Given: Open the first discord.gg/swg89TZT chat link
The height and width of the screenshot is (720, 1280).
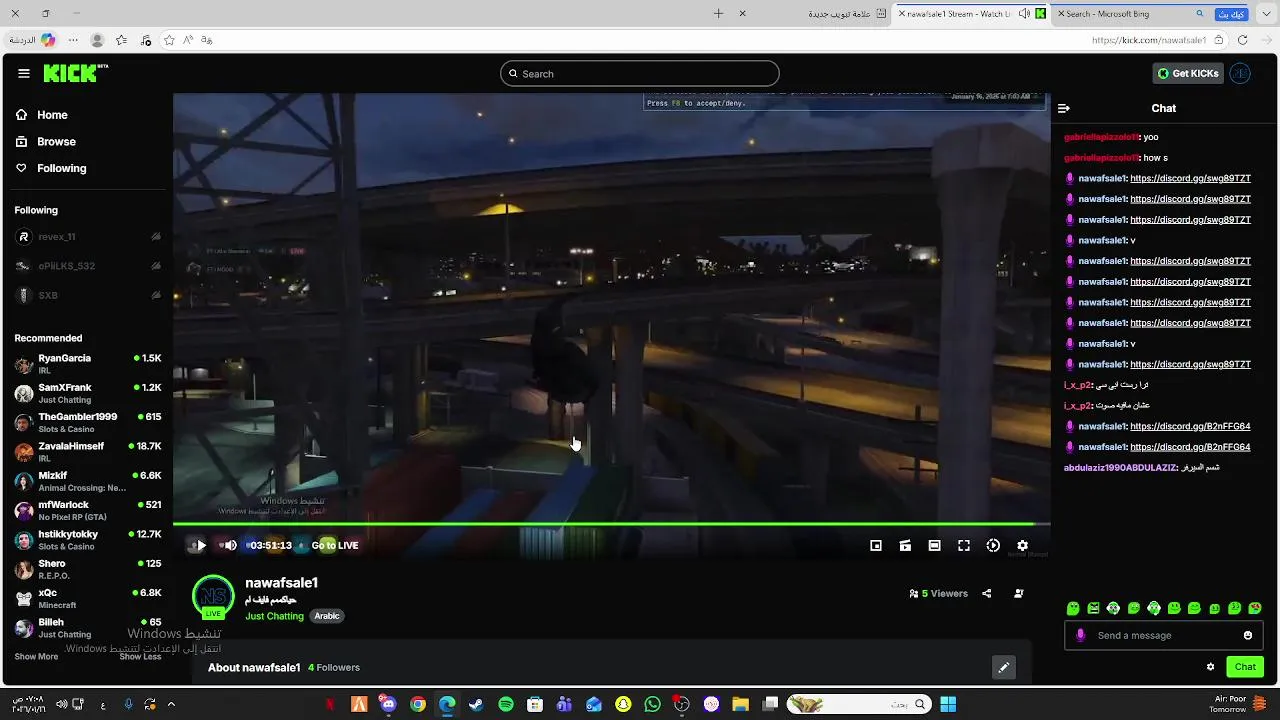Looking at the screenshot, I should (1190, 179).
